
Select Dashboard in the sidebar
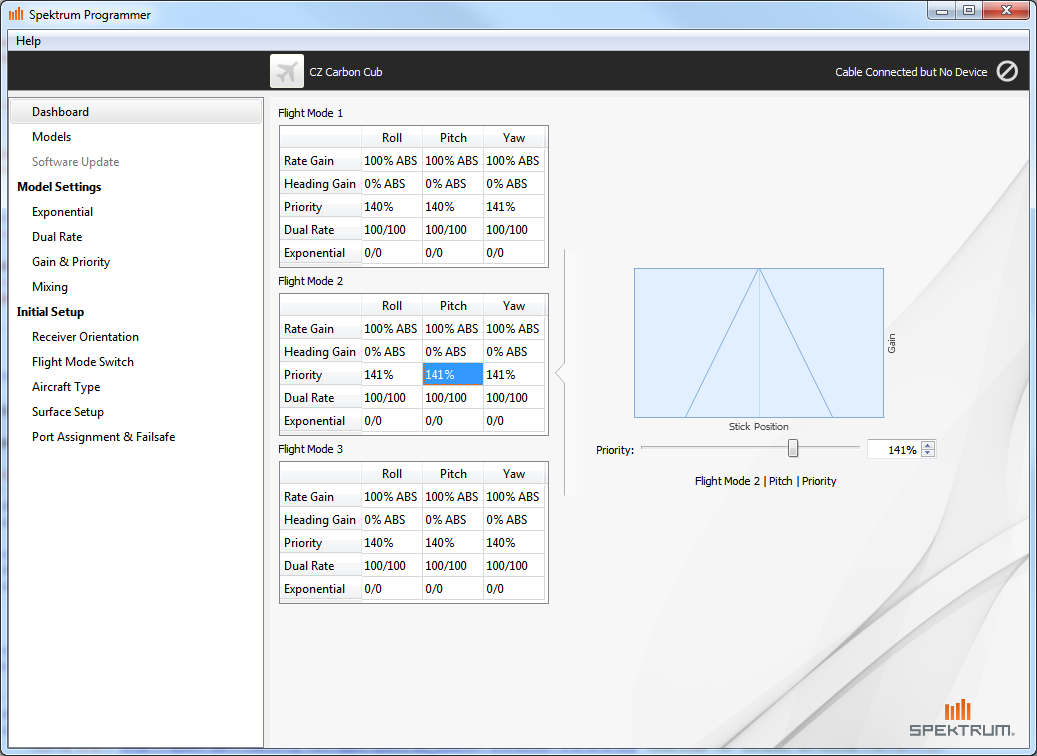136,112
